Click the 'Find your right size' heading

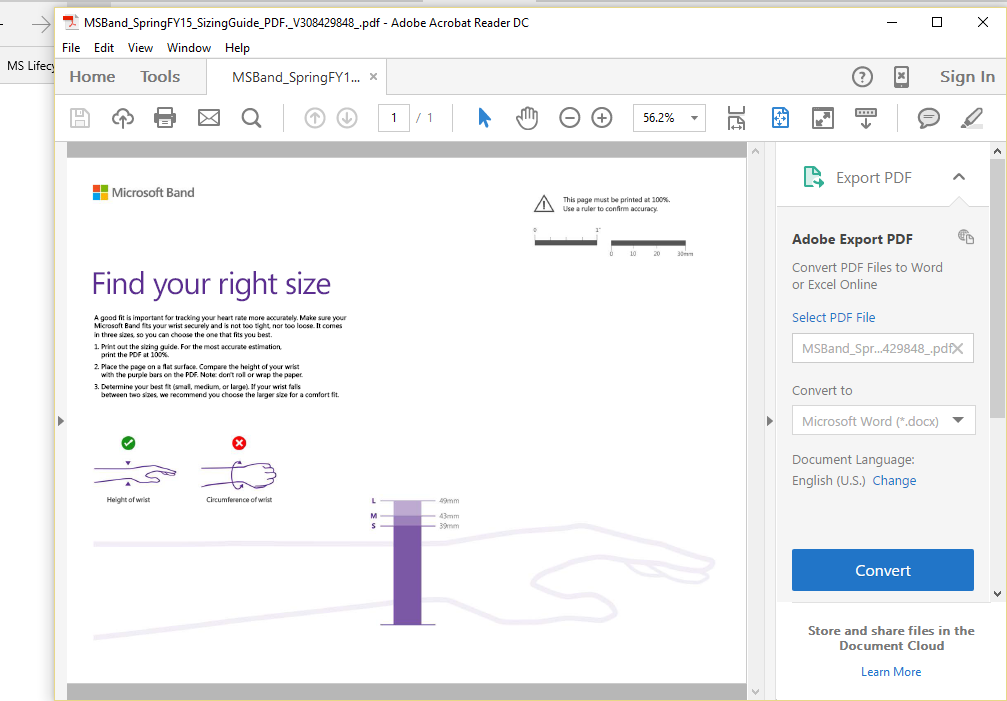(x=211, y=284)
